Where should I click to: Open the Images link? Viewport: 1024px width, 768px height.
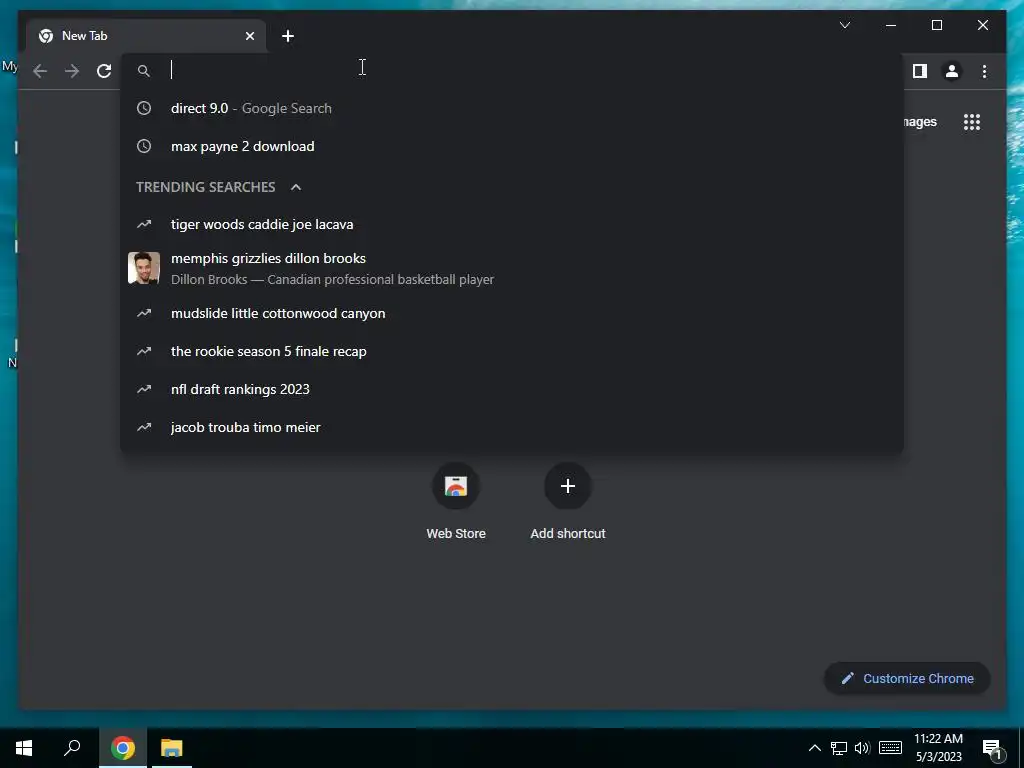coord(920,121)
